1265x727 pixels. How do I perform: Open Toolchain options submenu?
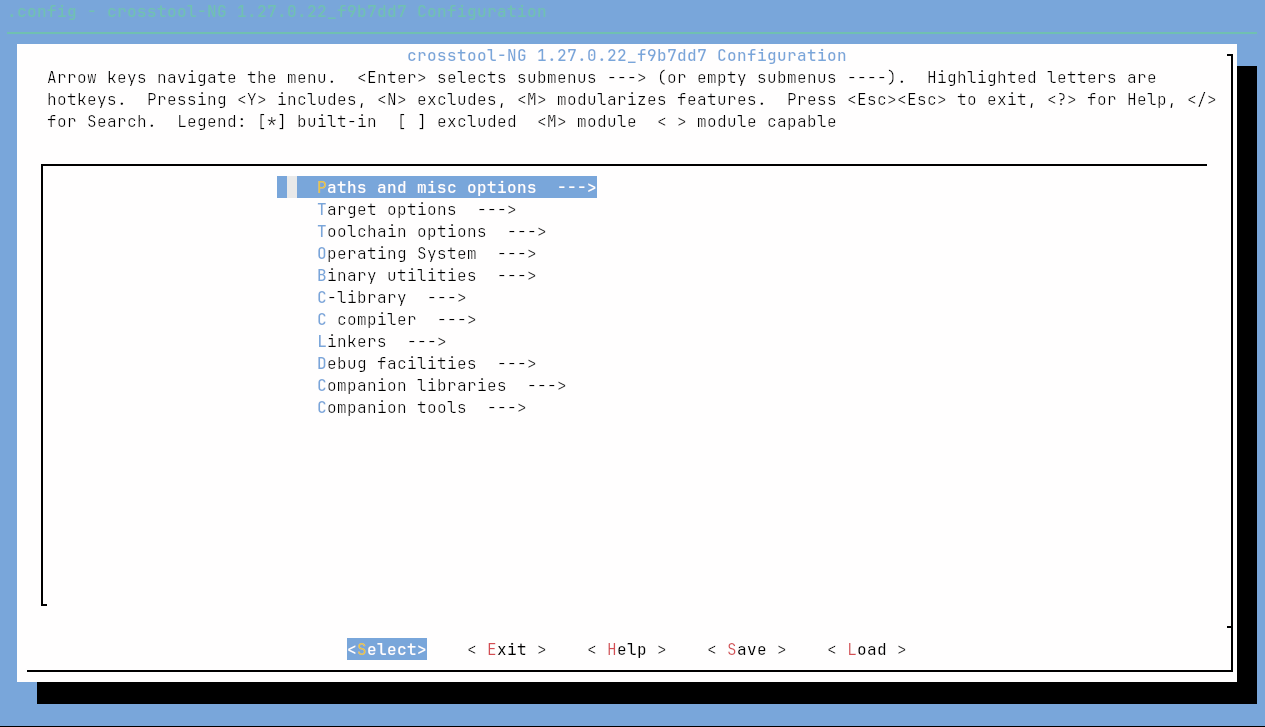point(431,231)
